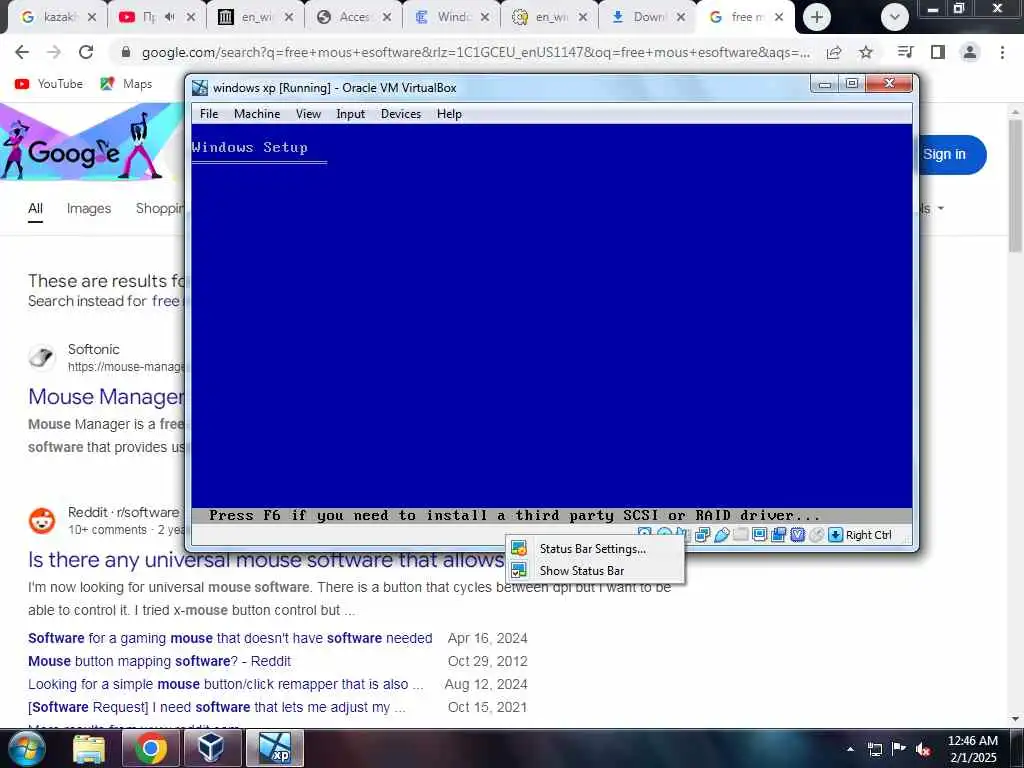Toggle the Chrome side panel
This screenshot has height=768, width=1024.
[x=938, y=52]
